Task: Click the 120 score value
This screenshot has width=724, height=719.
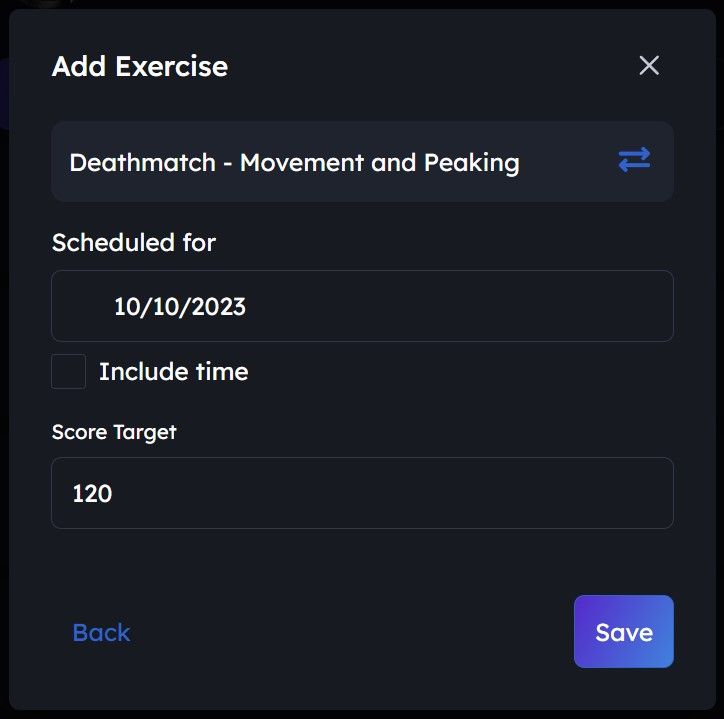Action: 92,493
